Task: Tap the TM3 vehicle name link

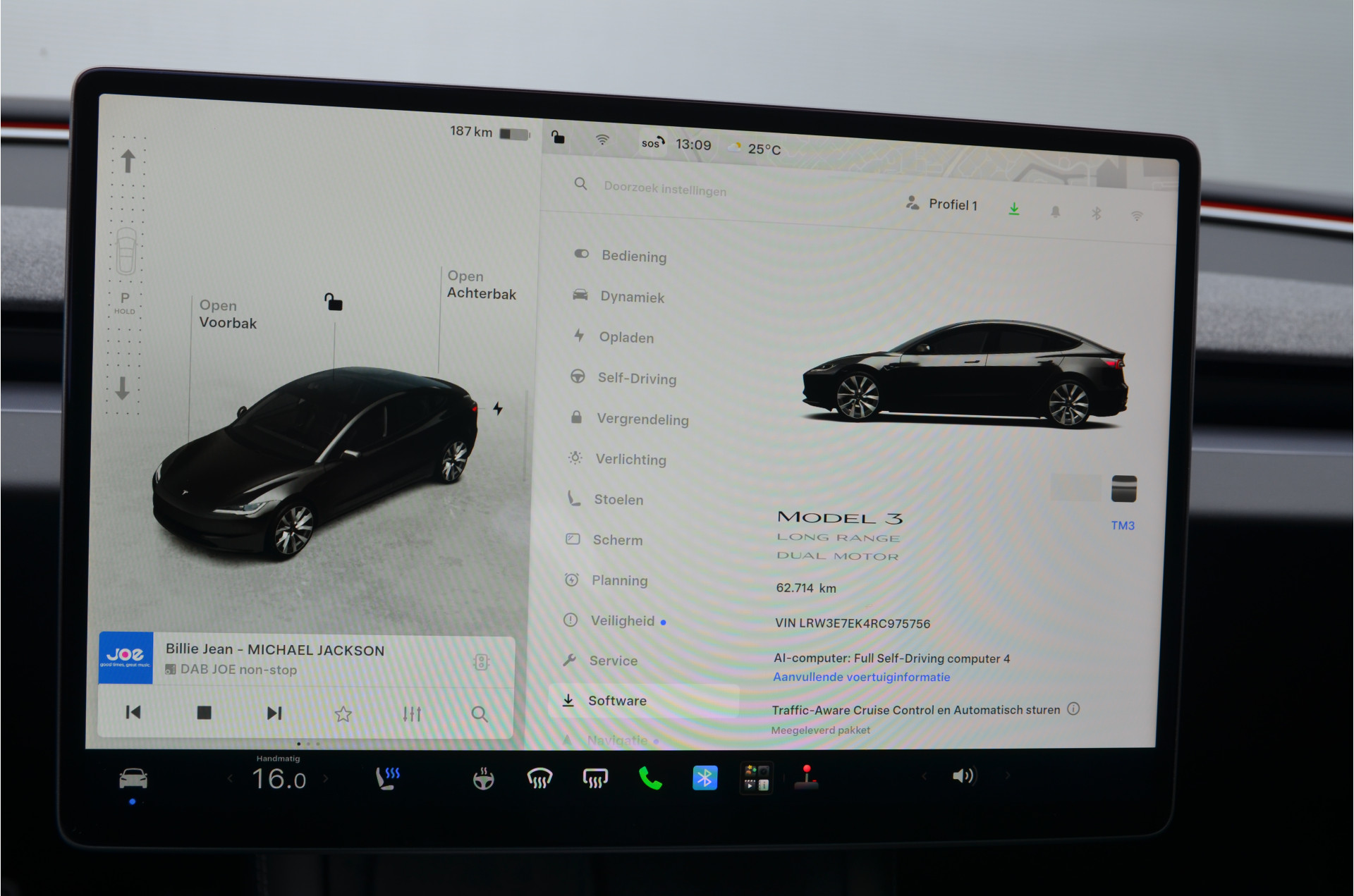Action: (1123, 525)
